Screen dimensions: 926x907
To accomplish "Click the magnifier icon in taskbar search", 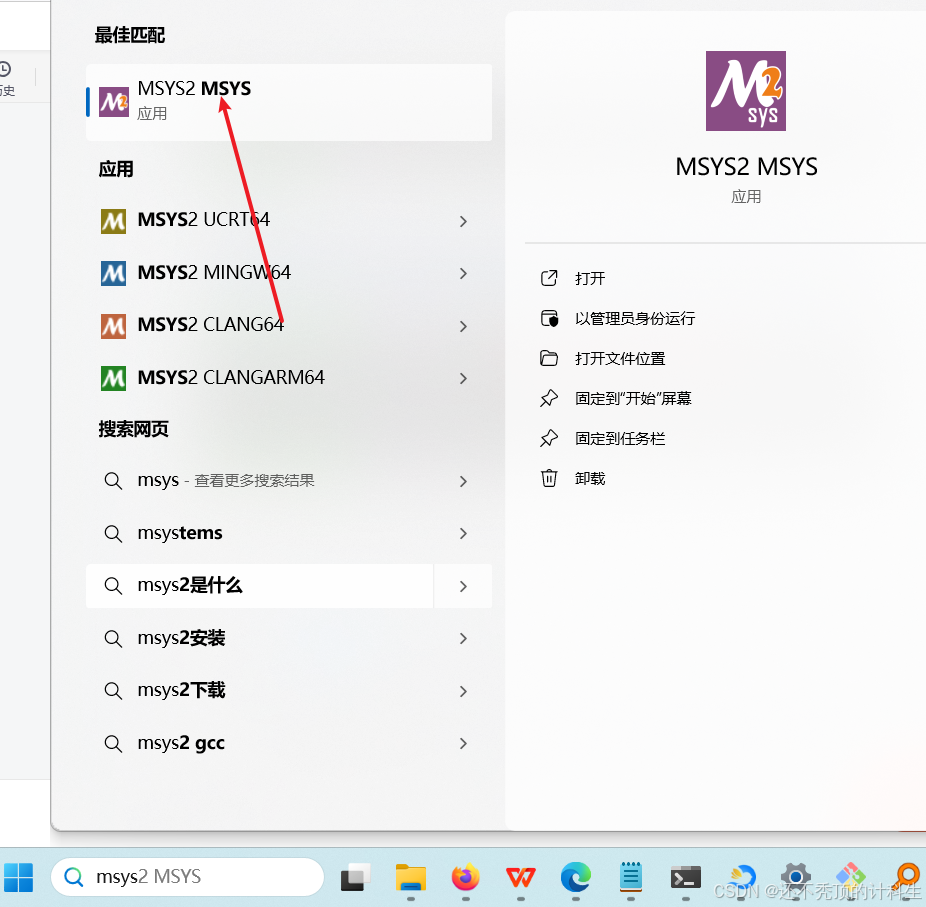I will click(74, 877).
